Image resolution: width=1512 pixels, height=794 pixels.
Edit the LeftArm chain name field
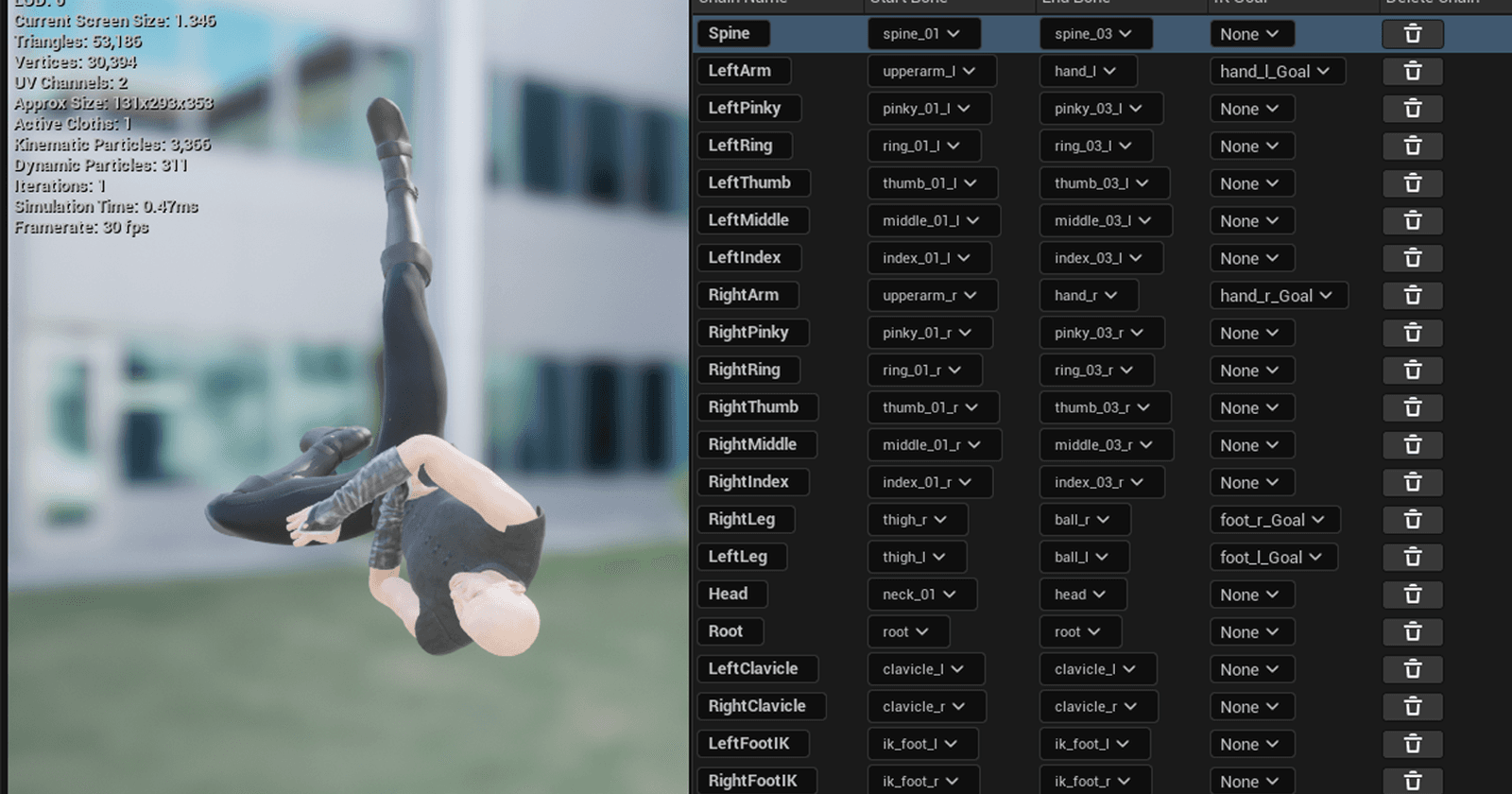(x=744, y=71)
